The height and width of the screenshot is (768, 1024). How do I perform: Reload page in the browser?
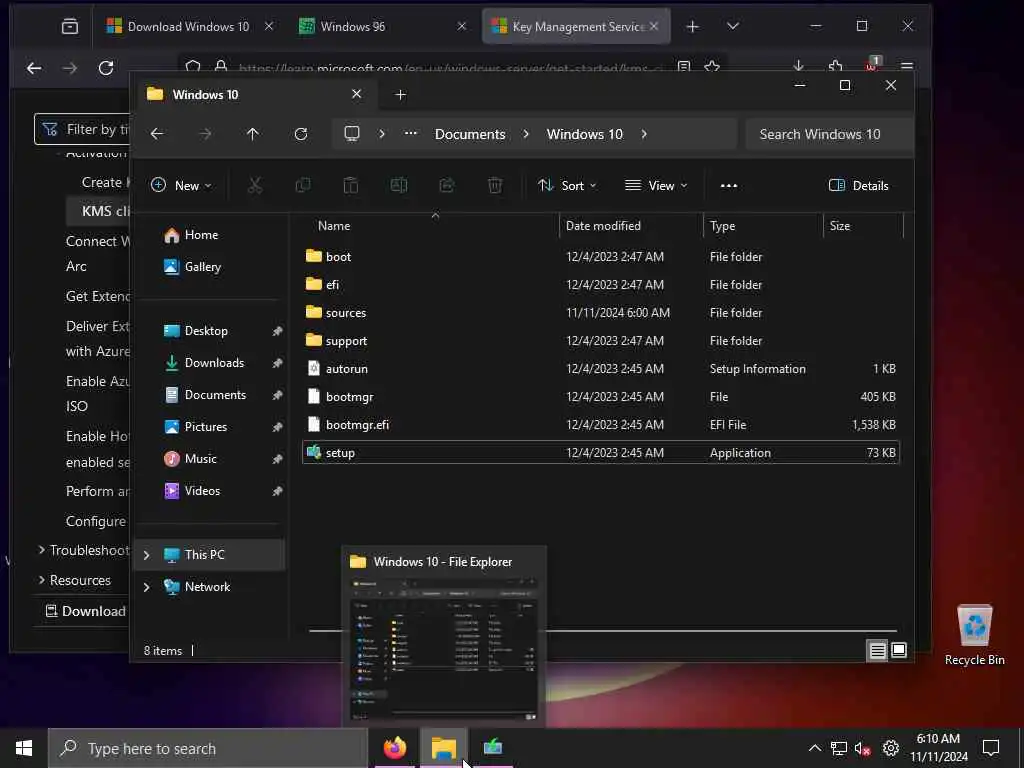(x=106, y=67)
